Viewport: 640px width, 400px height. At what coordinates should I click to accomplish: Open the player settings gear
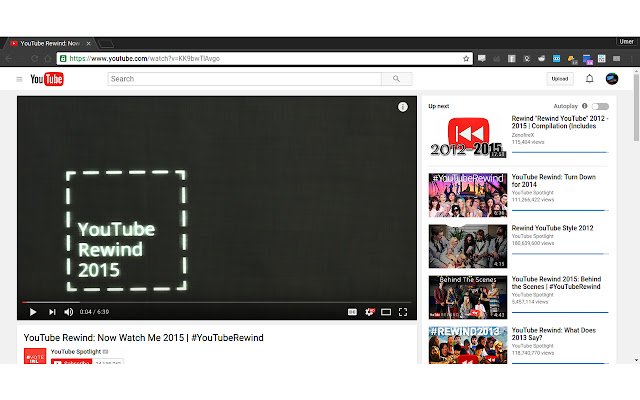click(x=369, y=312)
